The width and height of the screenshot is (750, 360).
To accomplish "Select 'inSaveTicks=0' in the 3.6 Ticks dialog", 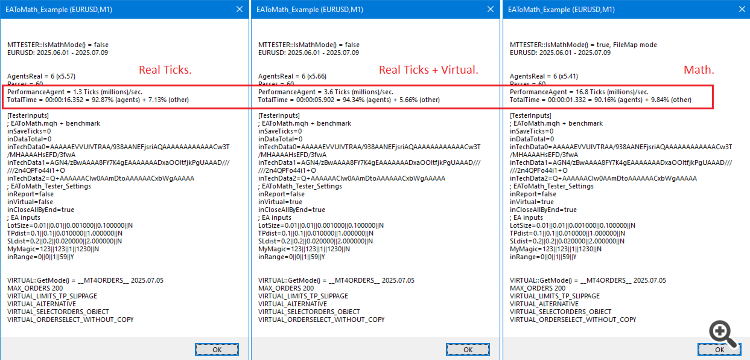I will [x=280, y=131].
